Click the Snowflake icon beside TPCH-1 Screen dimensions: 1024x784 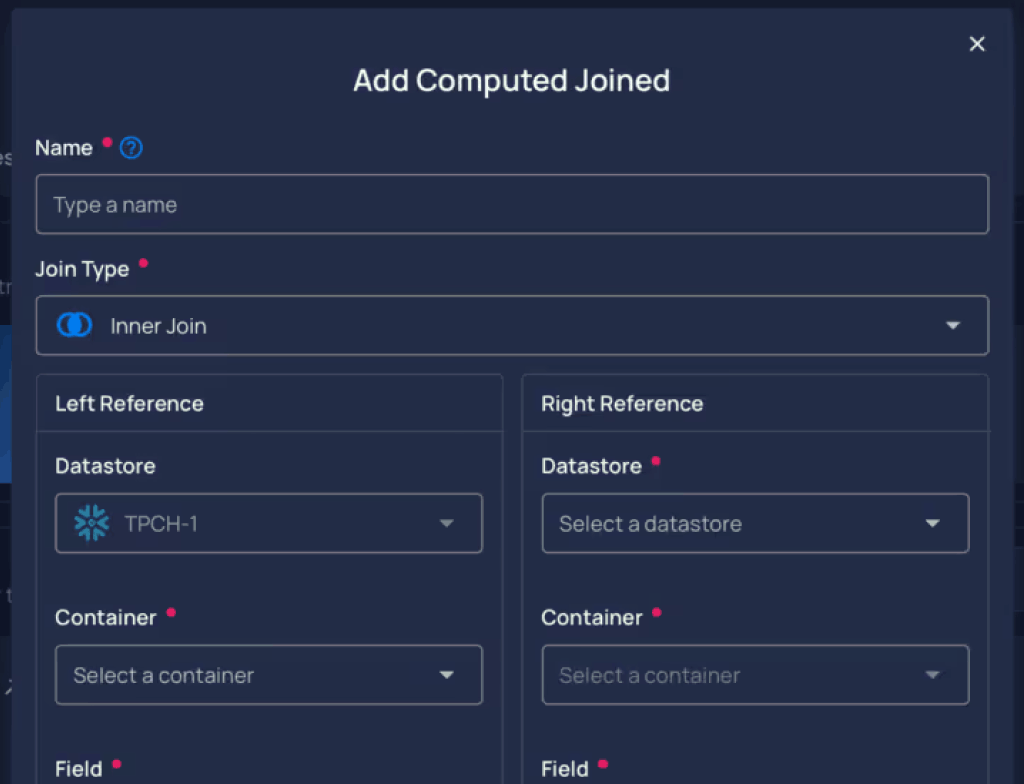click(x=91, y=523)
